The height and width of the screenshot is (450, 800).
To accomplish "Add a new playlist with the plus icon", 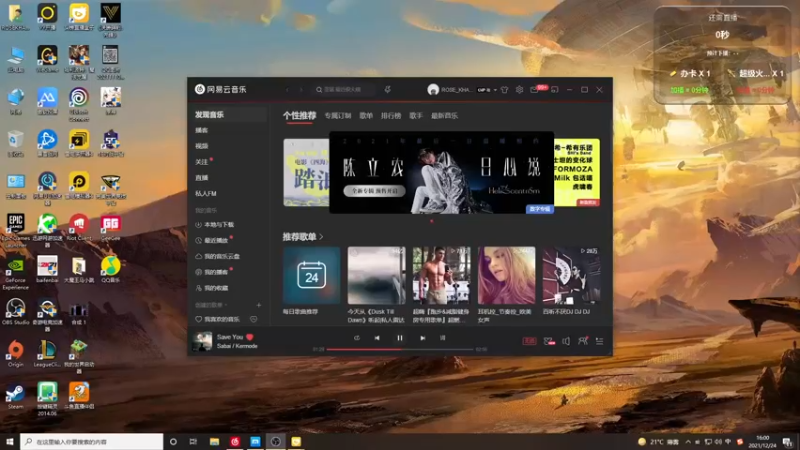I will coord(259,305).
